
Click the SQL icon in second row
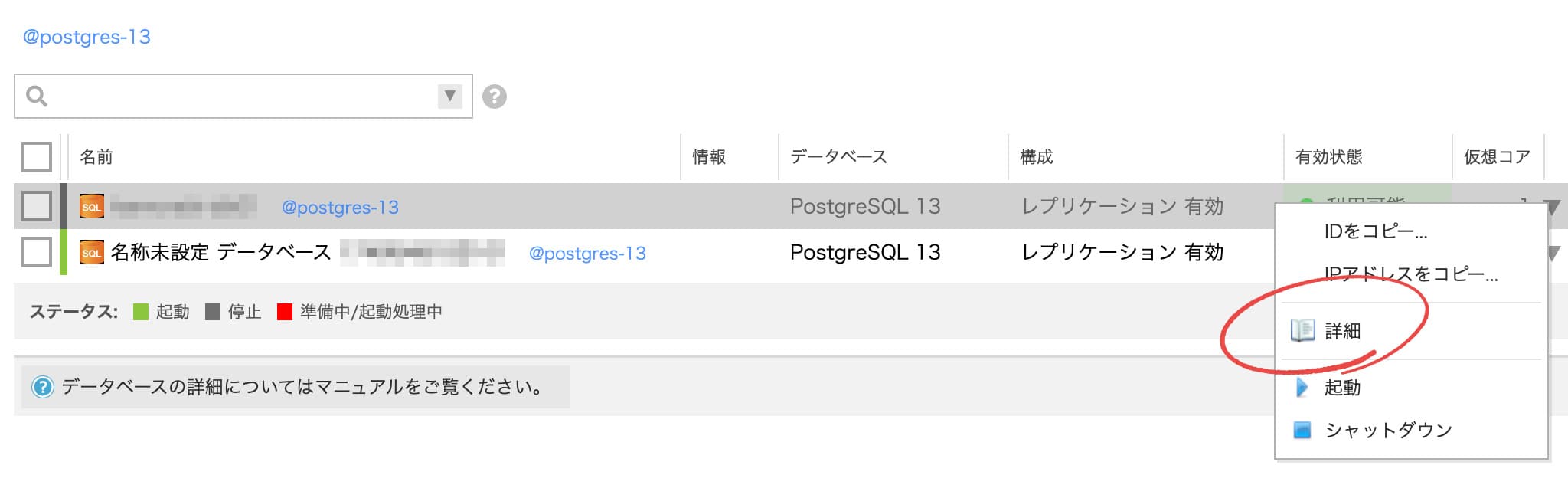[92, 253]
